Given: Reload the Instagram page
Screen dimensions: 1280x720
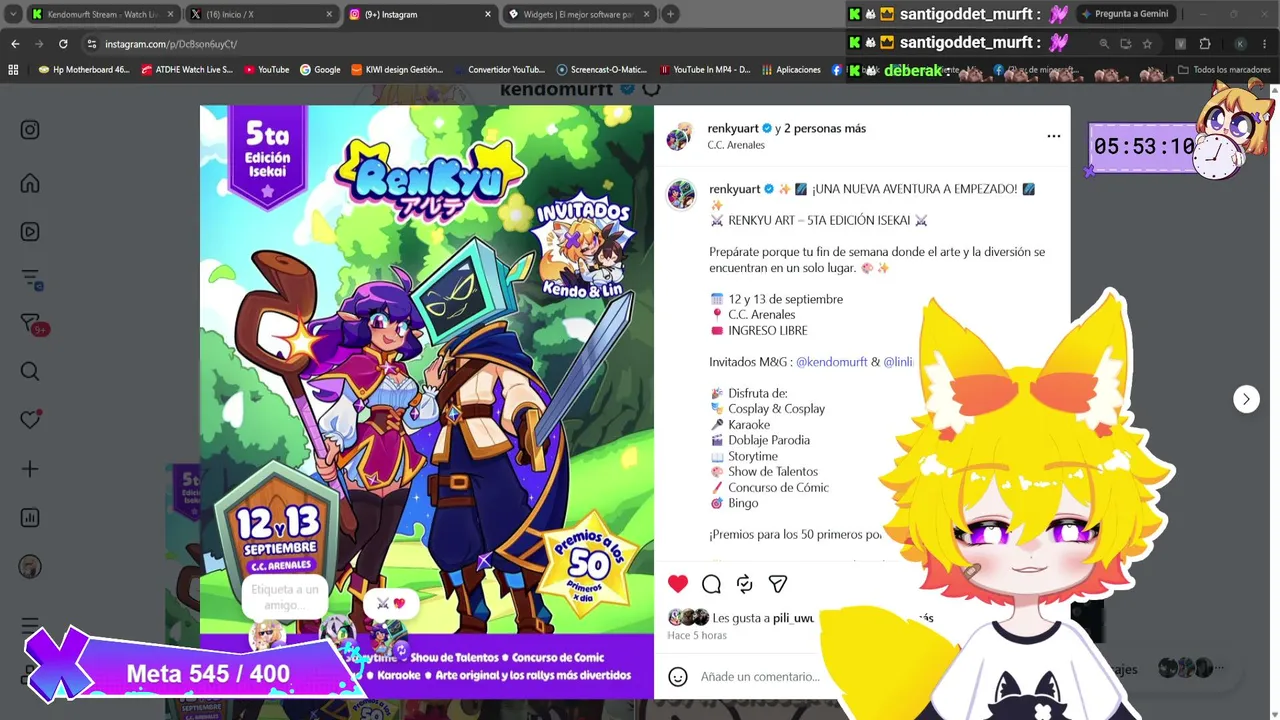Looking at the screenshot, I should tap(63, 44).
